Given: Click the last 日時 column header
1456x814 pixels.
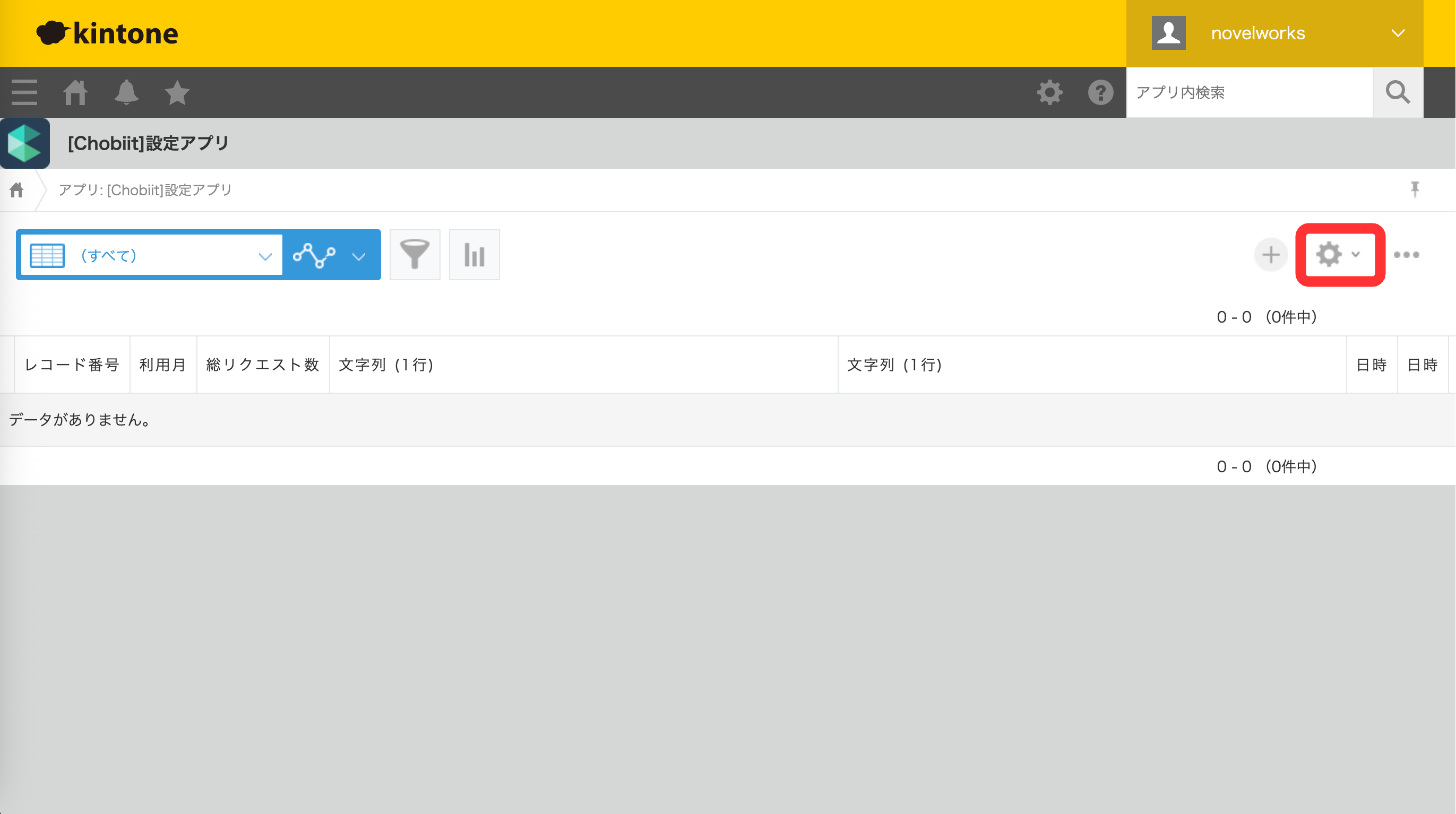Looking at the screenshot, I should click(1423, 365).
